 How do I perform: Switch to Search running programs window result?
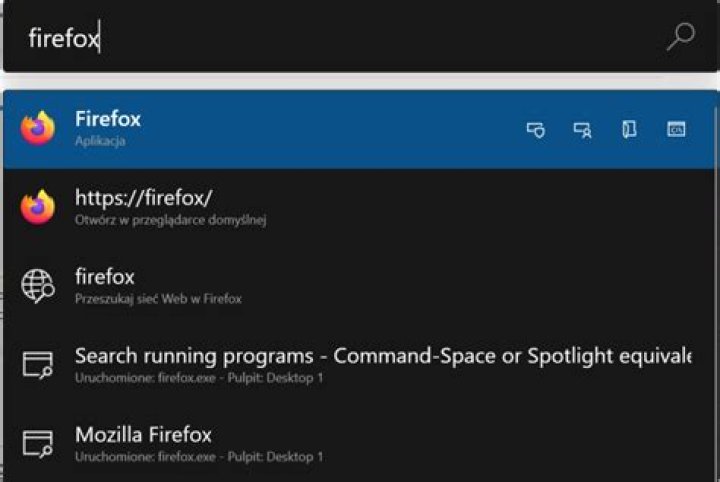(359, 366)
